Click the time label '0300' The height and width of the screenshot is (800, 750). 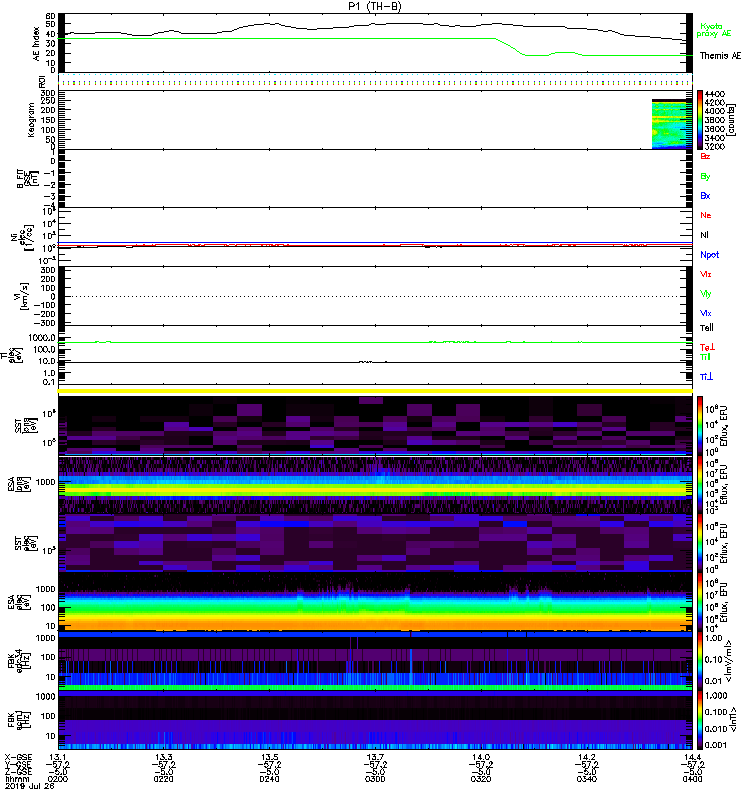[375, 779]
